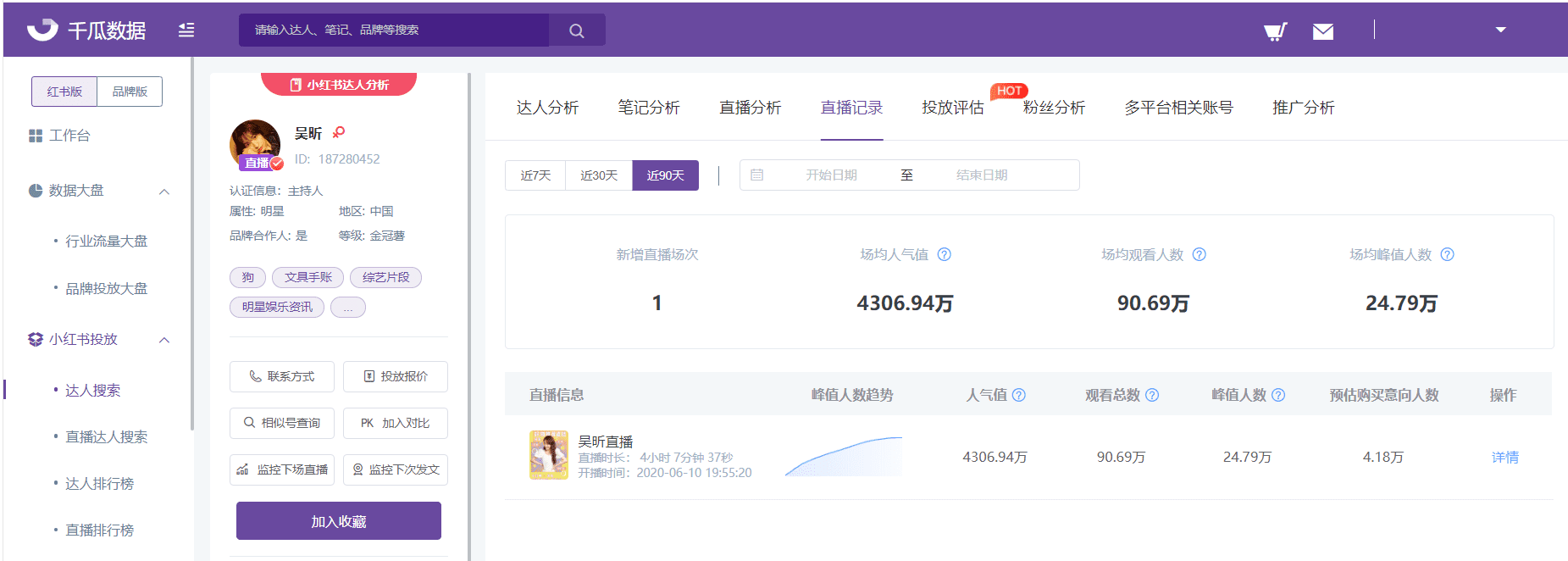Screen dimensions: 1568x561
Task: Click the search magnifier button
Action: coord(577,30)
